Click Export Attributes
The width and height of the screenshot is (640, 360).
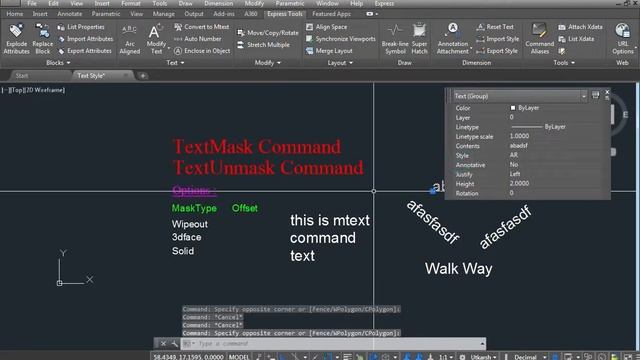84,51
